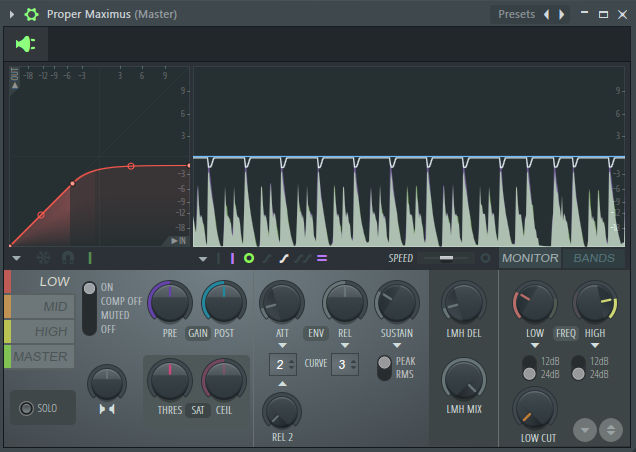Click the LOW CUT knob
Image resolution: width=636 pixels, height=452 pixels.
point(535,409)
